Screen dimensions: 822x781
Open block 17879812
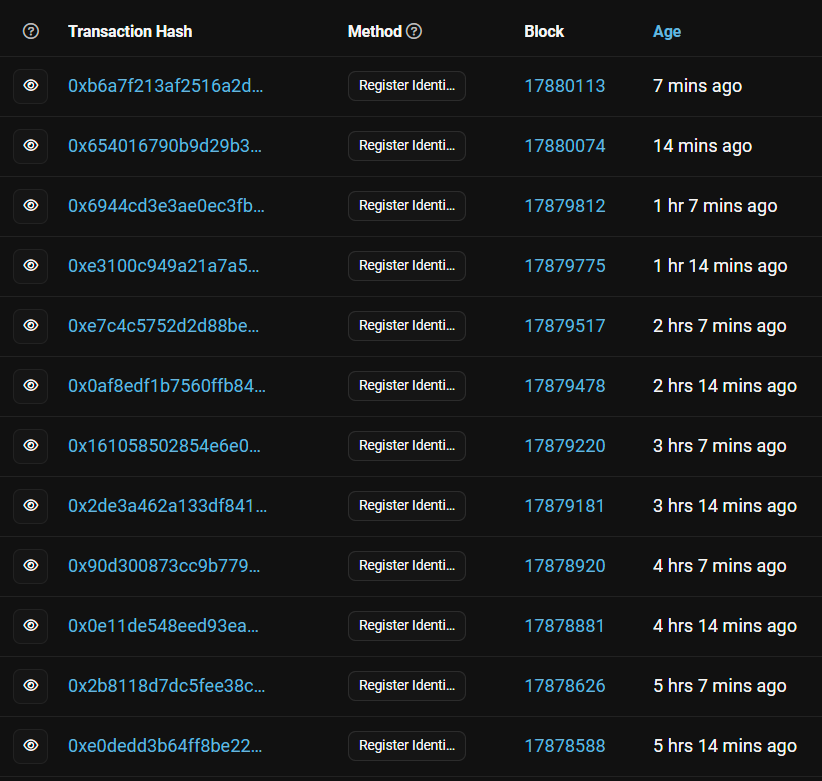(x=565, y=206)
